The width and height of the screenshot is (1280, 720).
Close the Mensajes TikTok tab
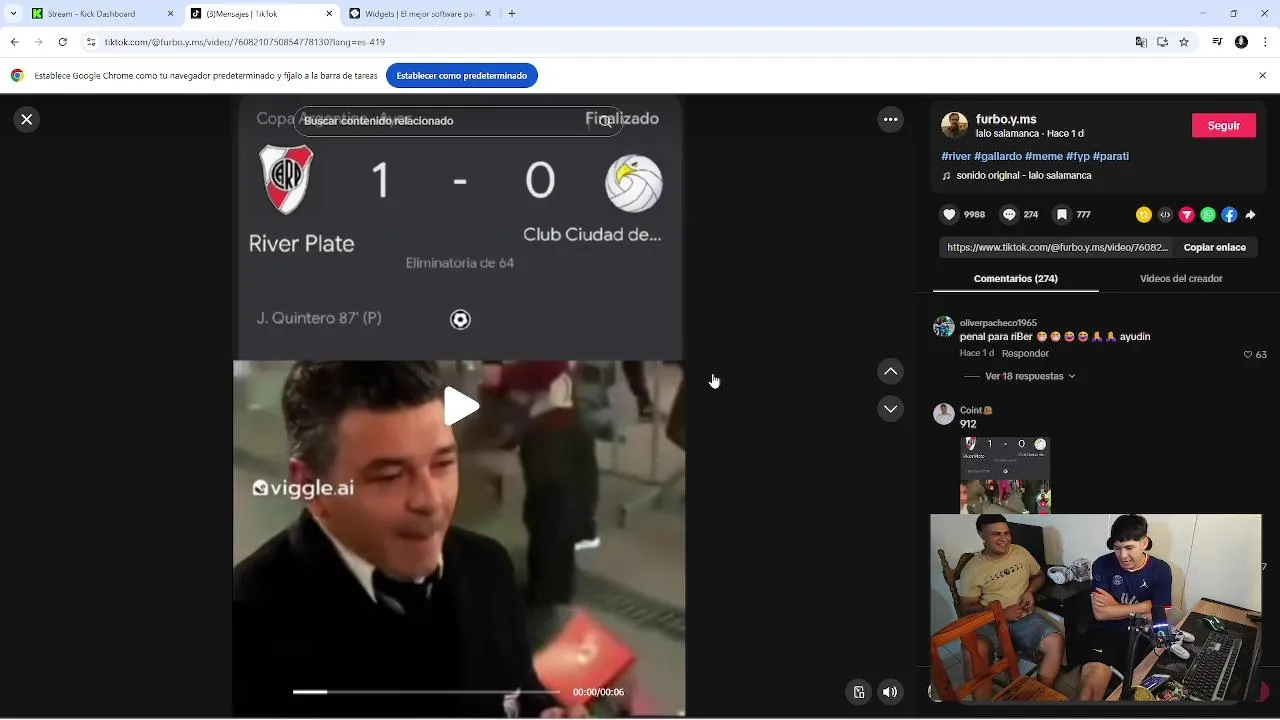click(x=330, y=14)
